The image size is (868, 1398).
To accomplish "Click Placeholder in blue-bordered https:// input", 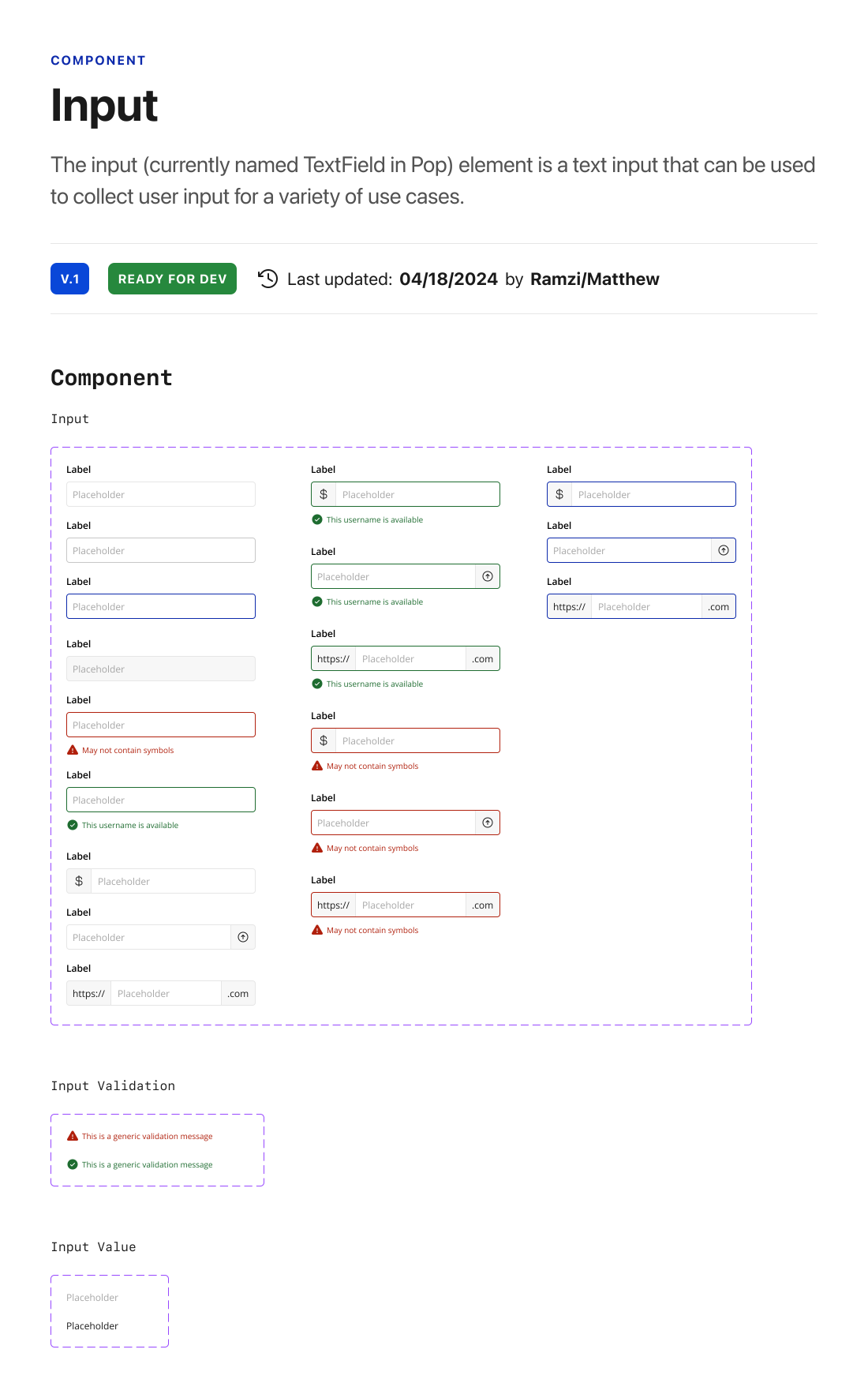I will (624, 606).
